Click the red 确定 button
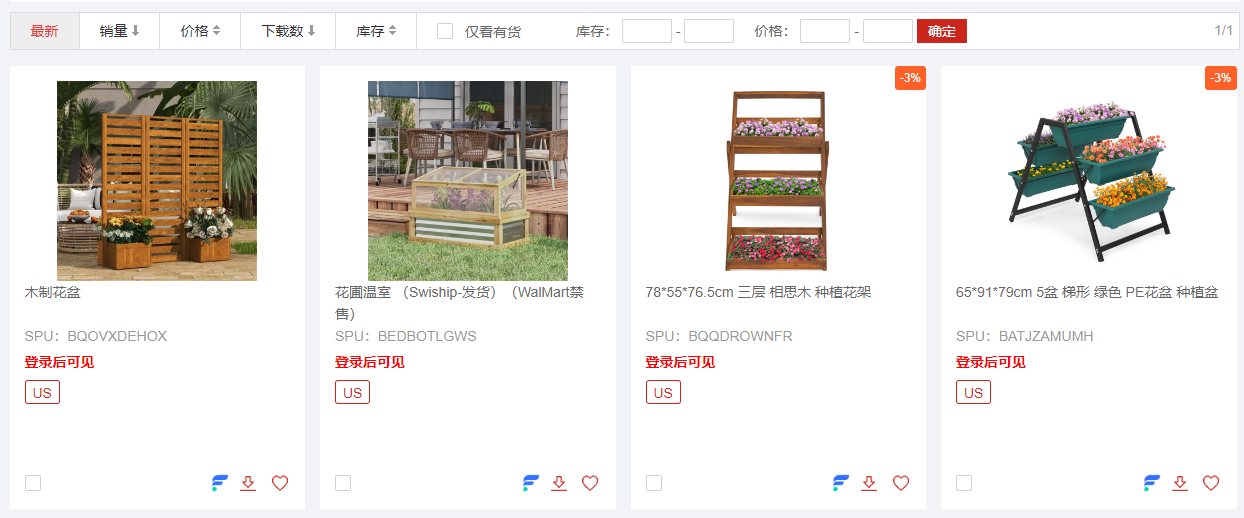The height and width of the screenshot is (518, 1244). [942, 31]
